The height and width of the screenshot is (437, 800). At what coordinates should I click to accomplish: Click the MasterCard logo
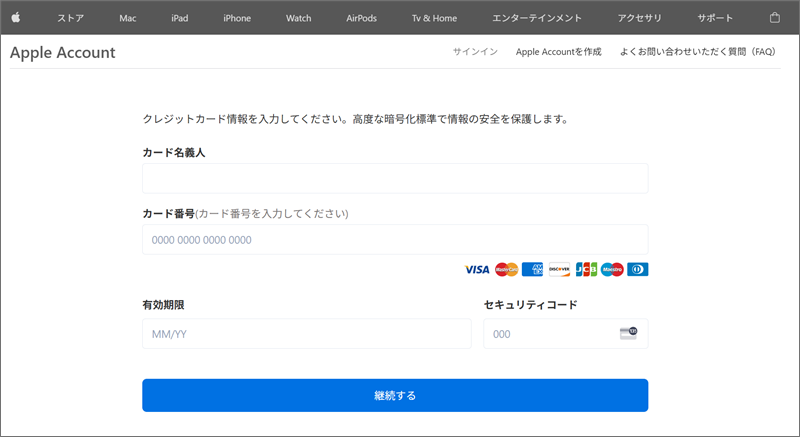click(x=507, y=269)
